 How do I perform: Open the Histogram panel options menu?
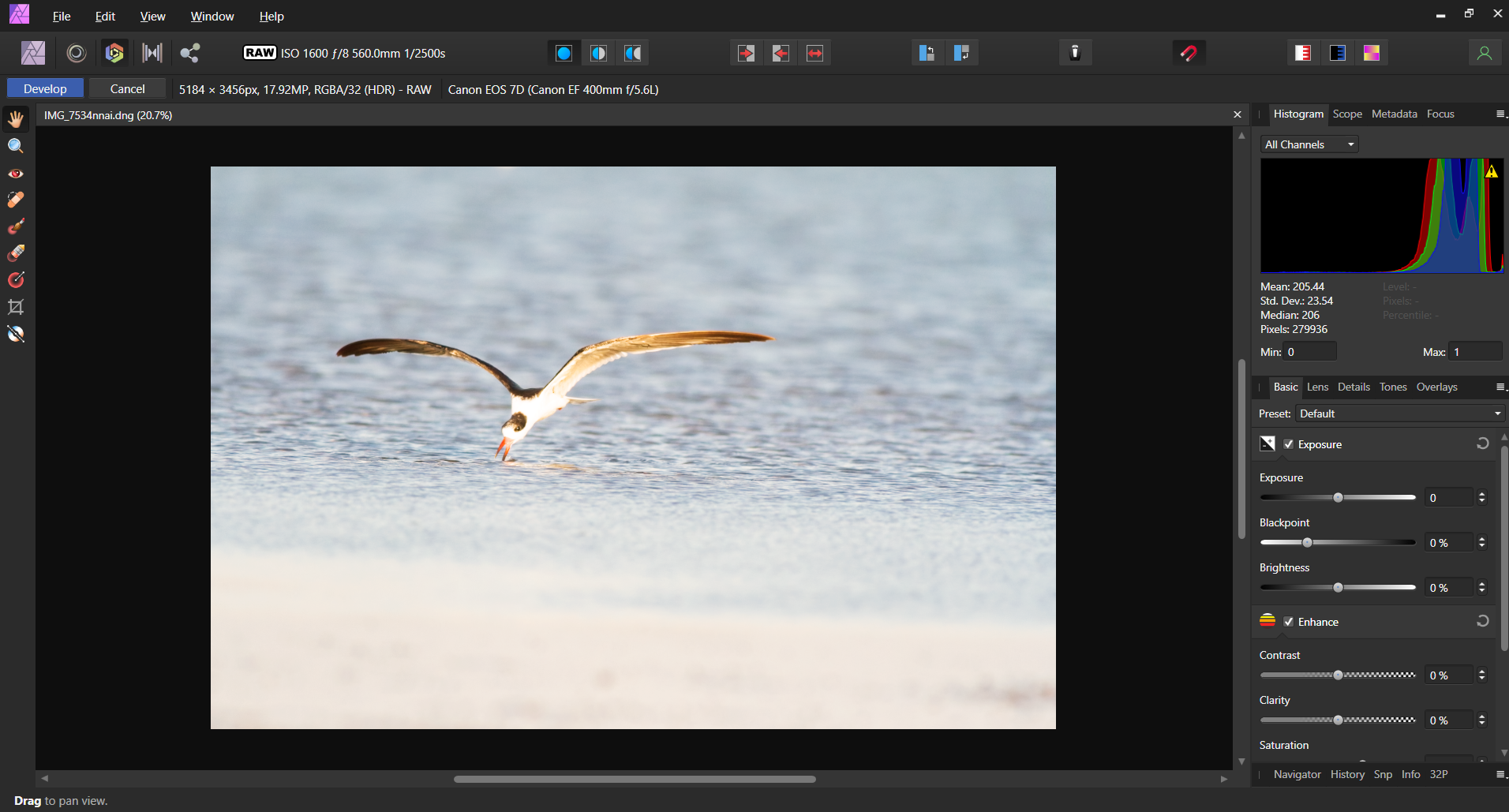pos(1500,114)
